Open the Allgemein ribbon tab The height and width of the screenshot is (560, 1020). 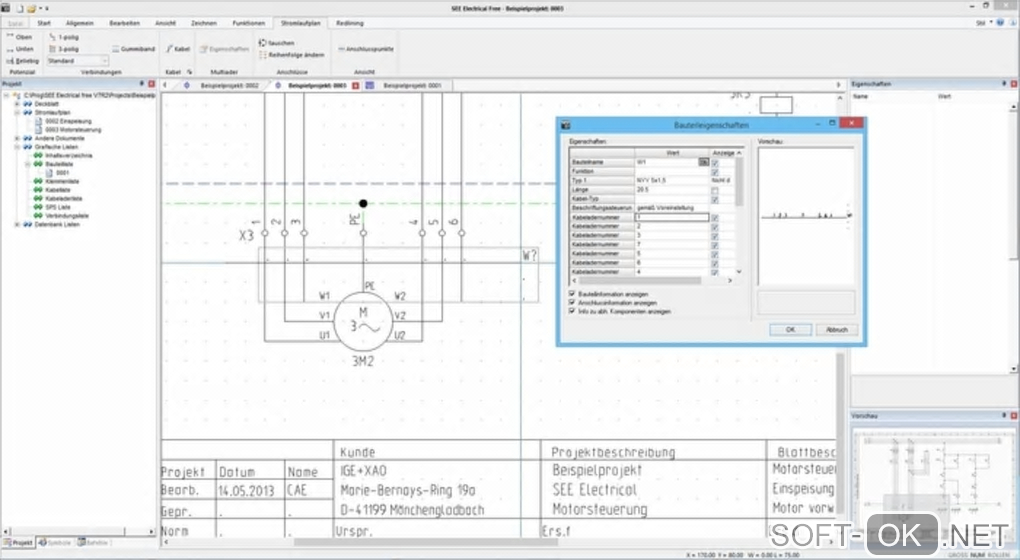point(79,23)
